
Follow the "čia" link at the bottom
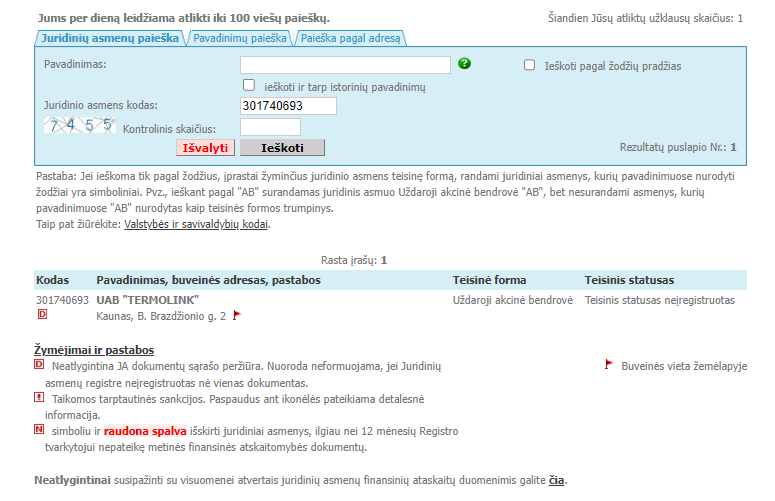[555, 480]
